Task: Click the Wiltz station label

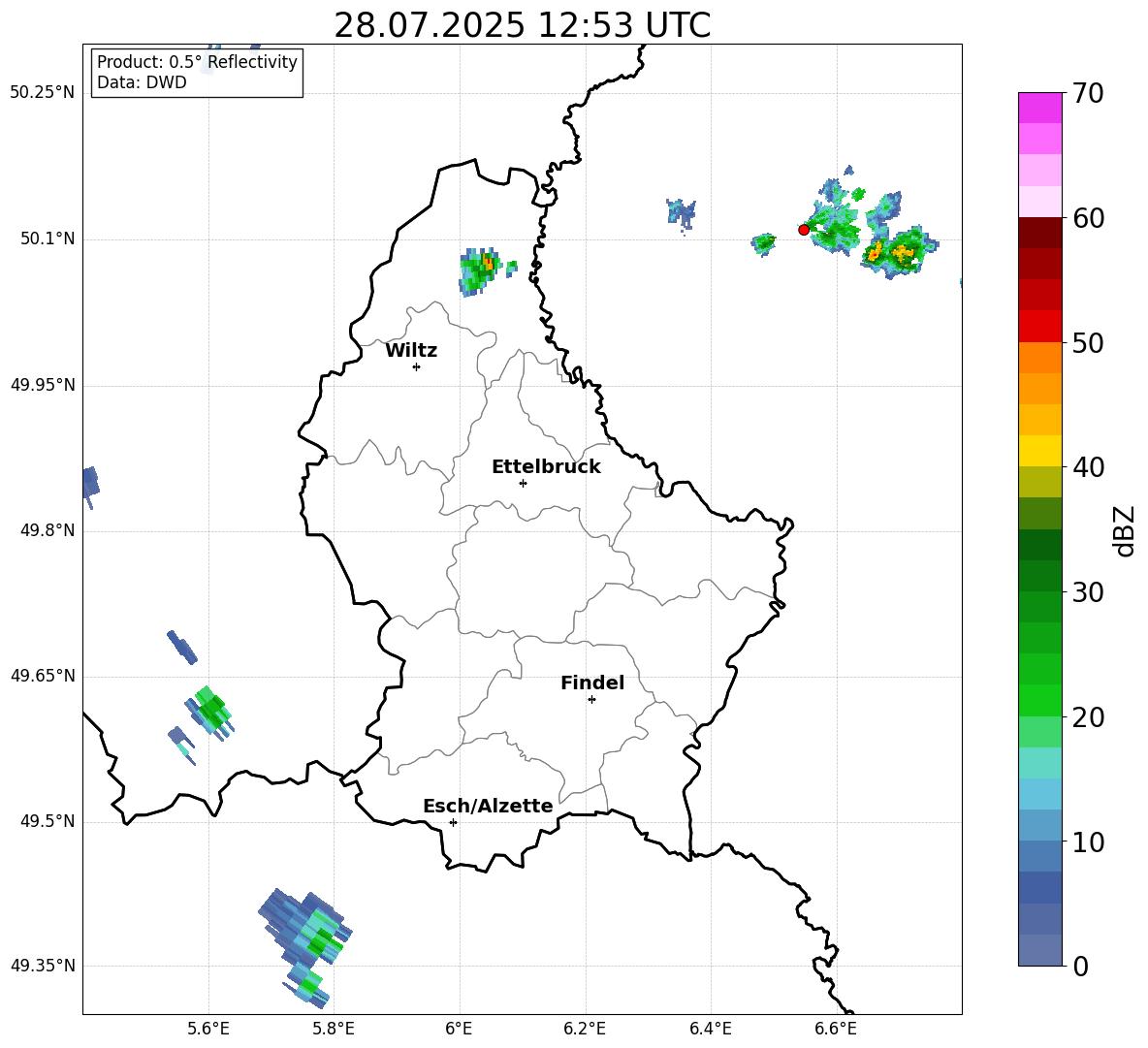Action: (411, 351)
